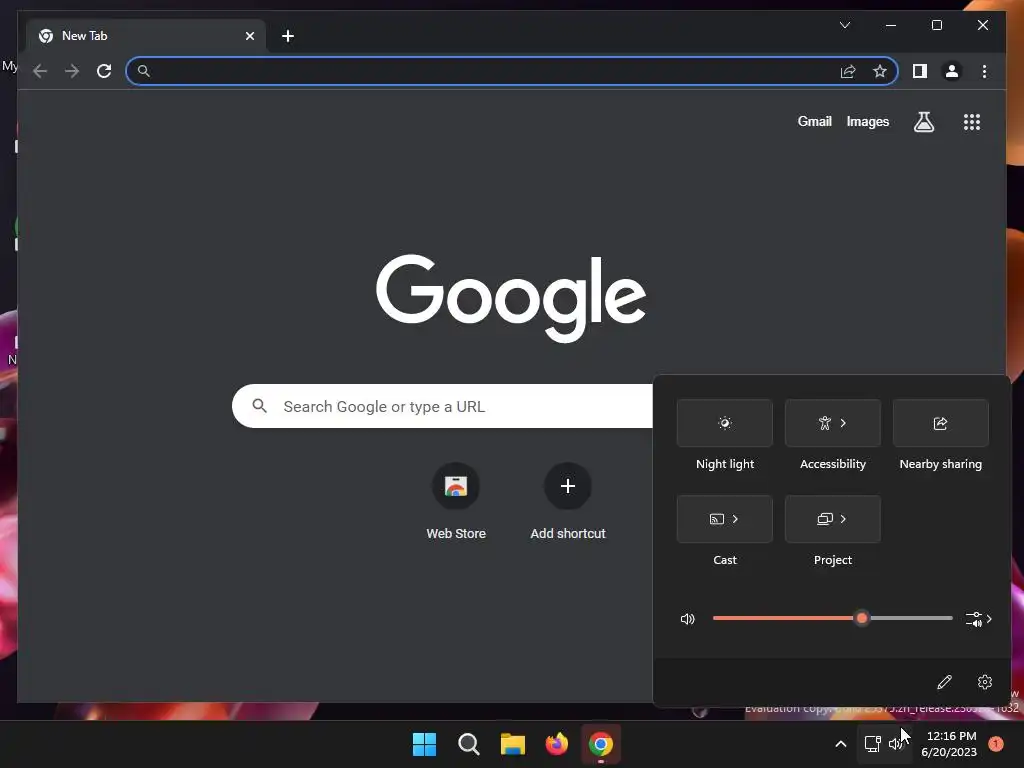
Task: Open all settings gear icon
Action: coord(985,682)
